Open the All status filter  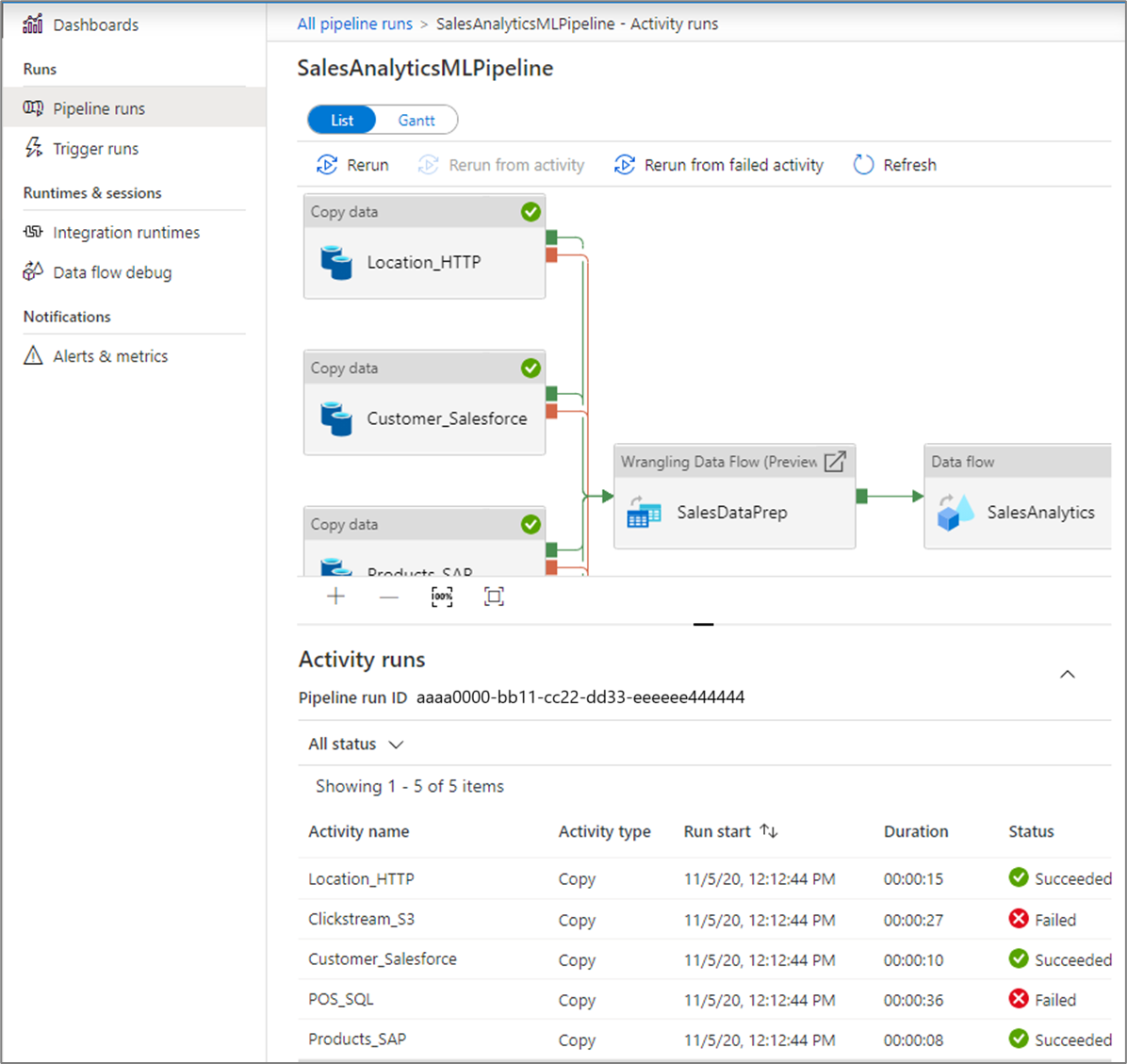click(x=356, y=744)
